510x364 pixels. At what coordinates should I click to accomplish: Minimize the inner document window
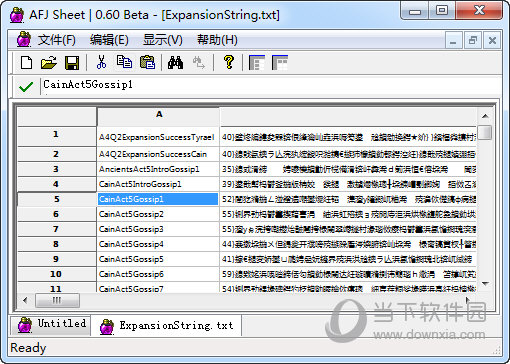pos(453,41)
